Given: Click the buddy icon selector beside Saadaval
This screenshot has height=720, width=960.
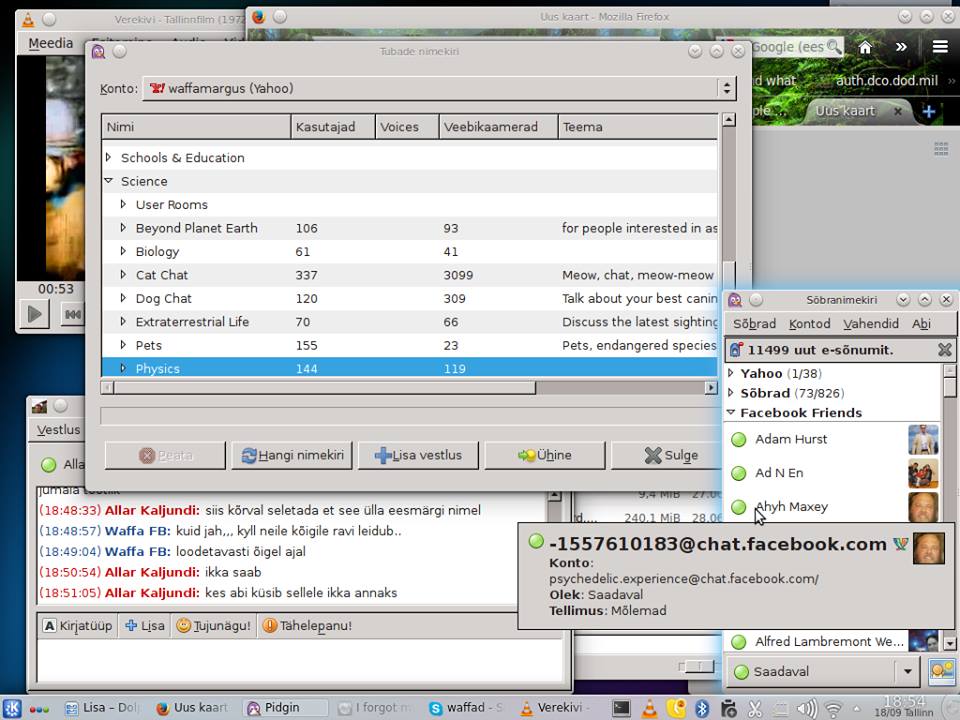Looking at the screenshot, I should tap(942, 671).
